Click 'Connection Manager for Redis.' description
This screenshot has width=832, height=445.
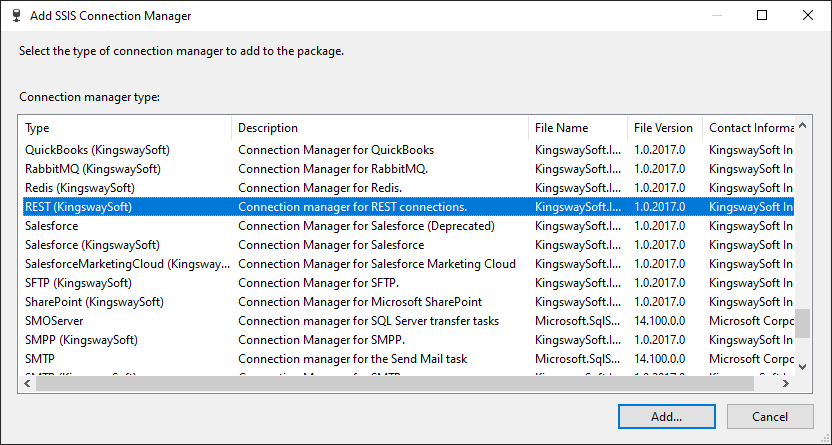point(320,188)
